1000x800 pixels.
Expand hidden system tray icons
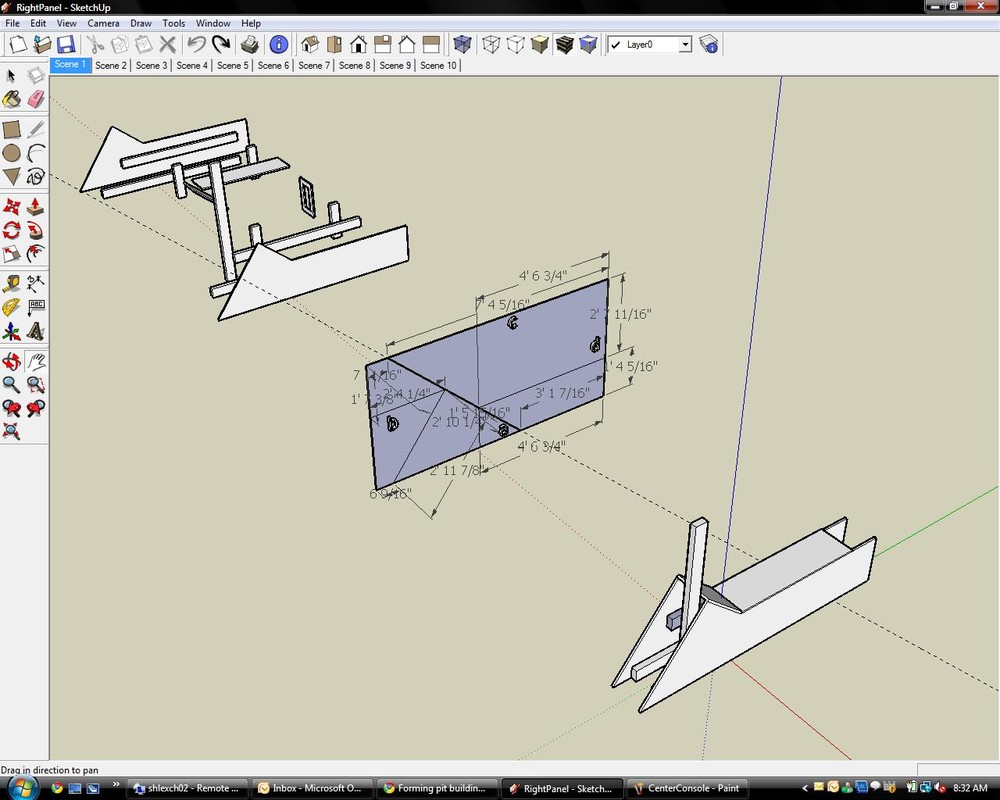(x=806, y=788)
